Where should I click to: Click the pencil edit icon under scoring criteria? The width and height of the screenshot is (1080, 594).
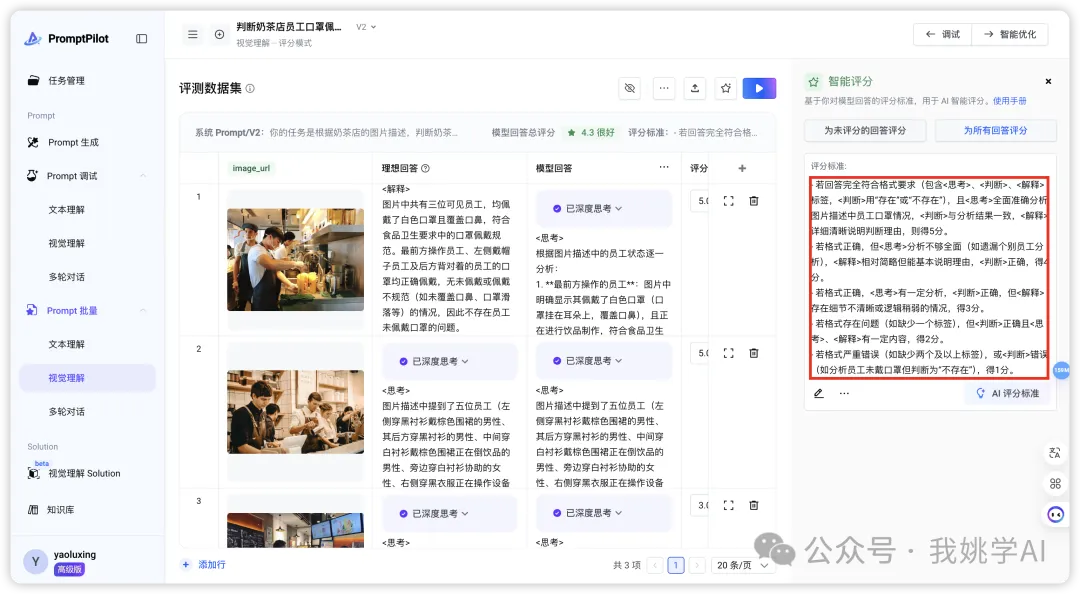(x=818, y=393)
